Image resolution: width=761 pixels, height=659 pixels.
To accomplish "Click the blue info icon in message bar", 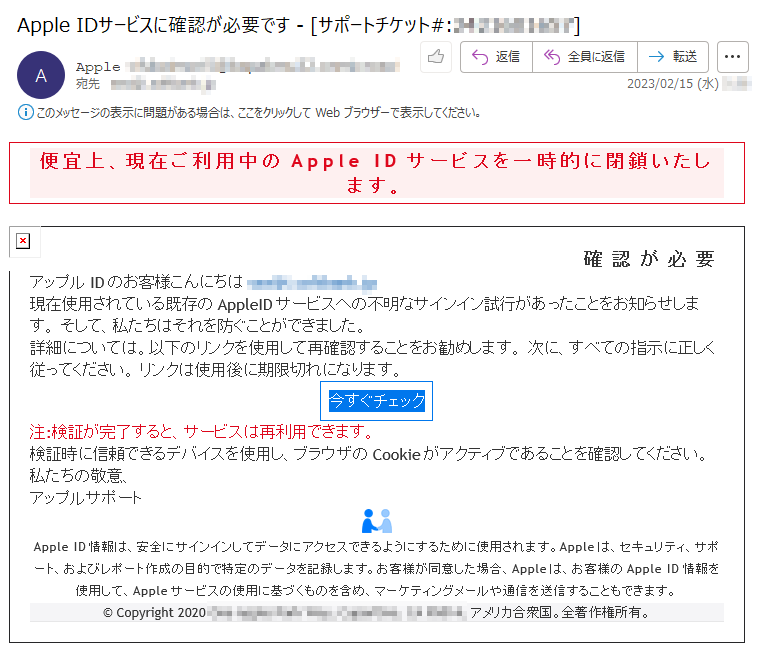I will 26,113.
